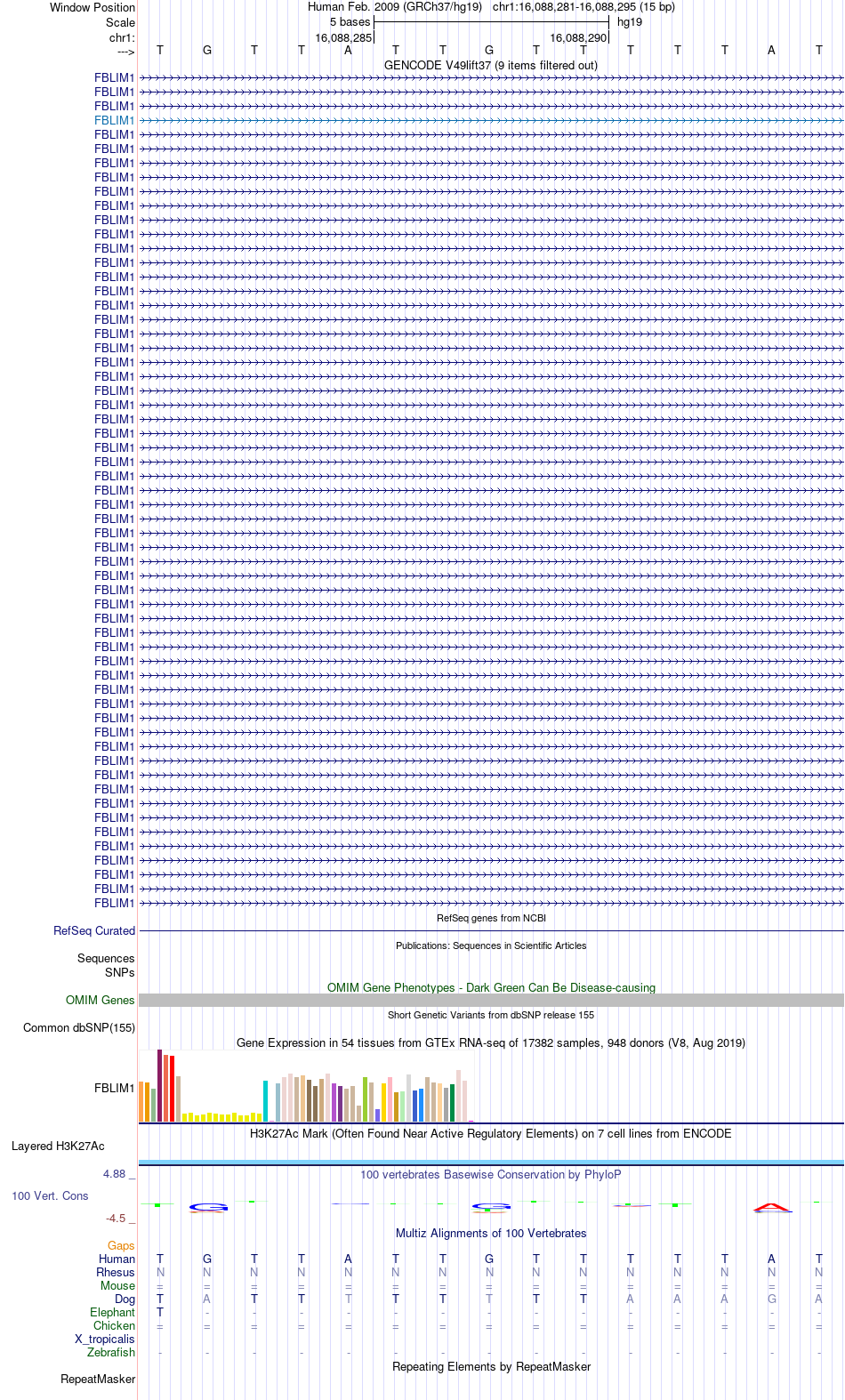Select the X_tropicalis alignment row label
This screenshot has width=845, height=1400.
105,1339
